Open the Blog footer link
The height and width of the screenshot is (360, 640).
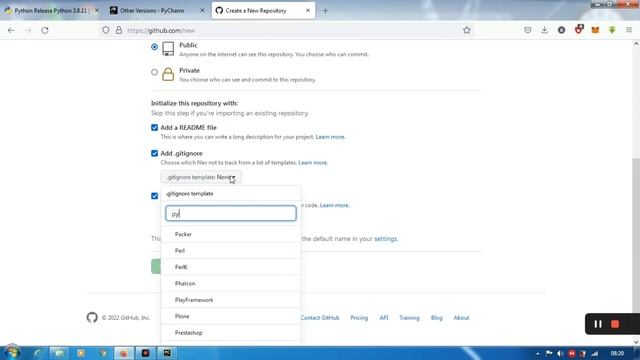pos(436,318)
